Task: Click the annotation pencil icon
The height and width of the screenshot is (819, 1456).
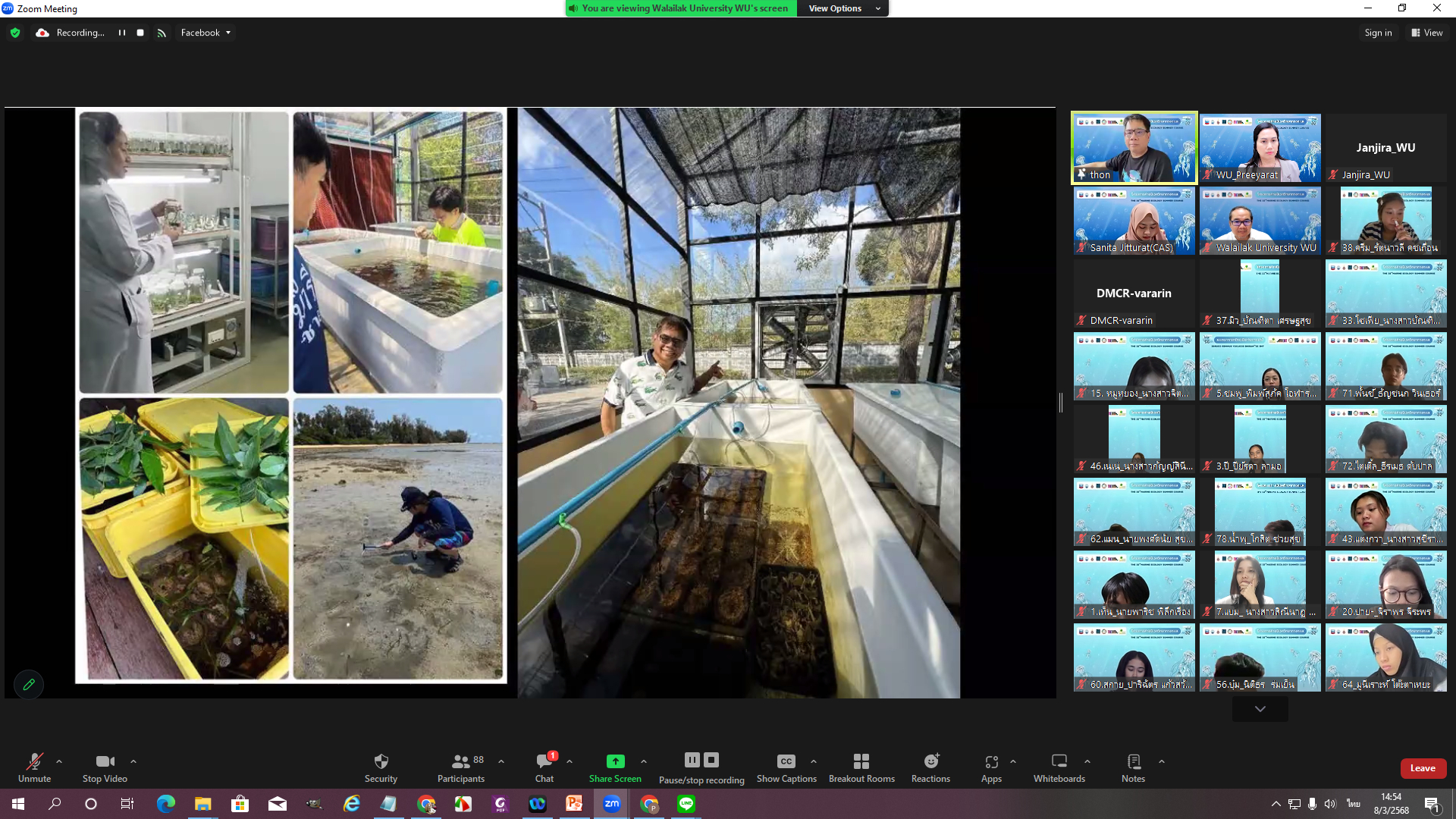Action: point(29,685)
